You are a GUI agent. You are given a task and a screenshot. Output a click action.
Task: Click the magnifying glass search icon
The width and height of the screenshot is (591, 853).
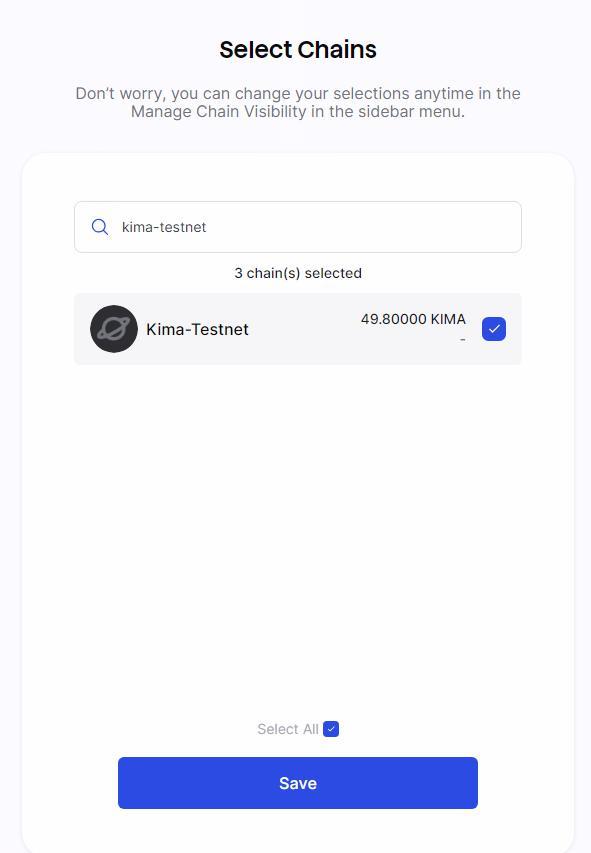100,227
